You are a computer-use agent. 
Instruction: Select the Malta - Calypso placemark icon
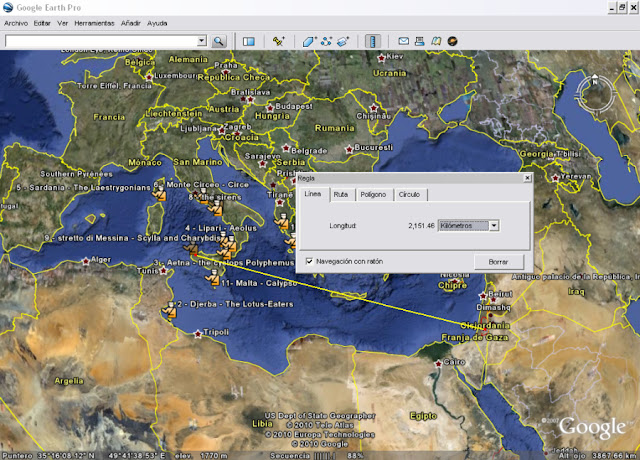(213, 278)
